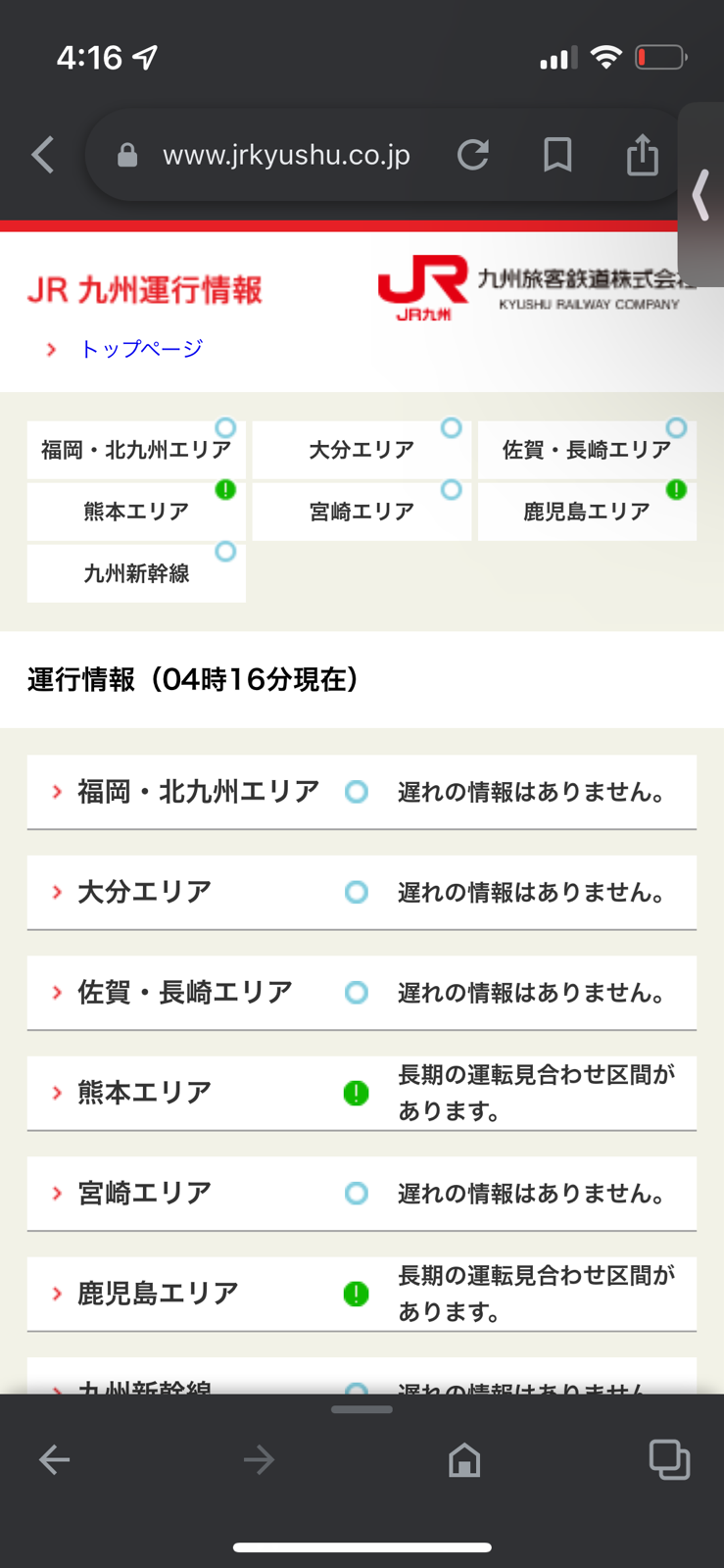Select the 福岡・北九州エリア tab

click(136, 450)
